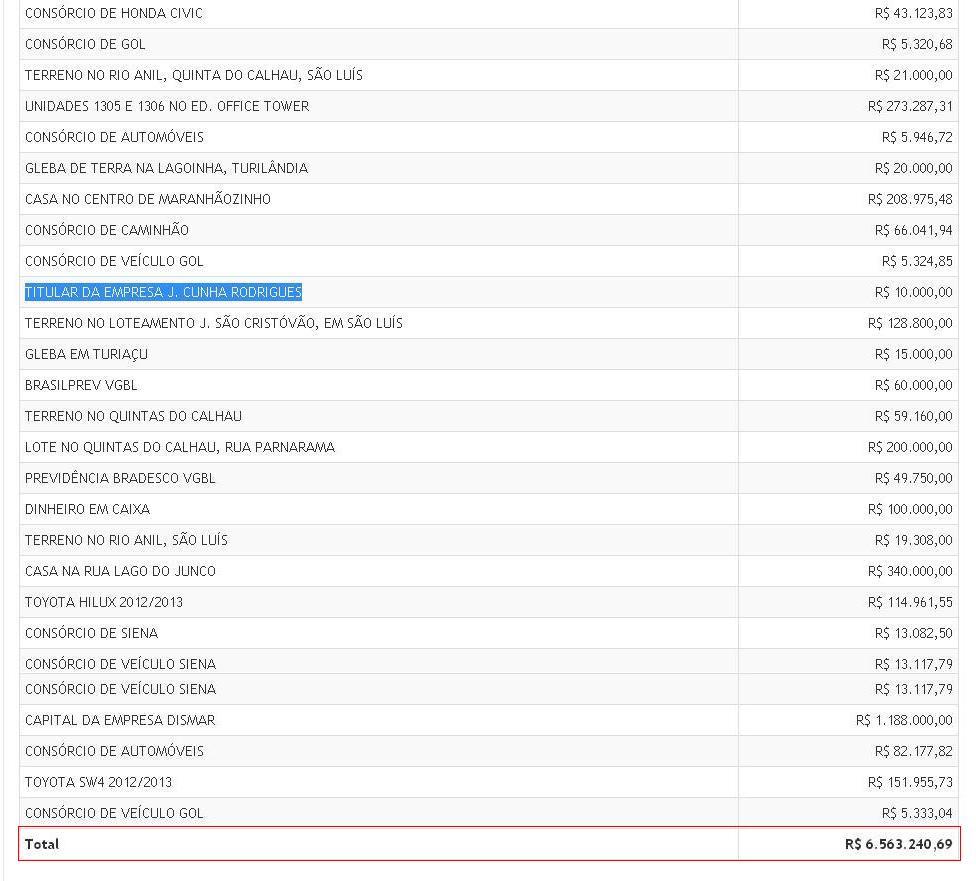Click 'UNIDADES 1305 E 1306 NO ED. OFFICE TOWER'
The height and width of the screenshot is (881, 976).
167,106
